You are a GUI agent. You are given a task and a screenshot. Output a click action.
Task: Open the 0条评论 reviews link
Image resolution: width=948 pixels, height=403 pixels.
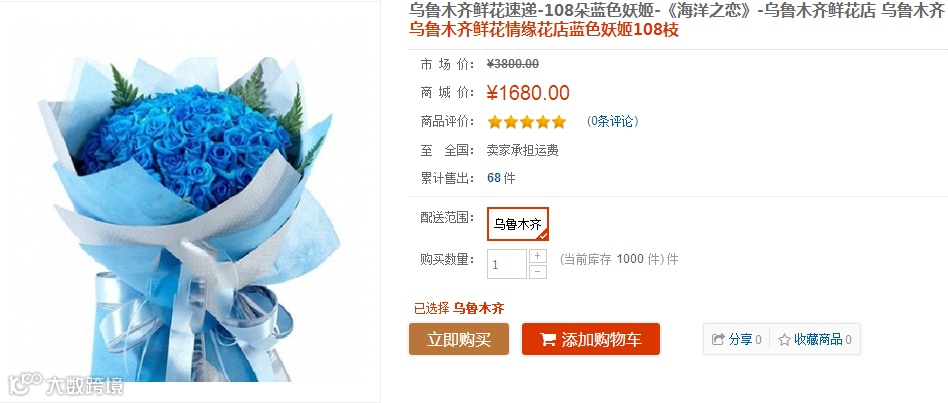point(612,121)
